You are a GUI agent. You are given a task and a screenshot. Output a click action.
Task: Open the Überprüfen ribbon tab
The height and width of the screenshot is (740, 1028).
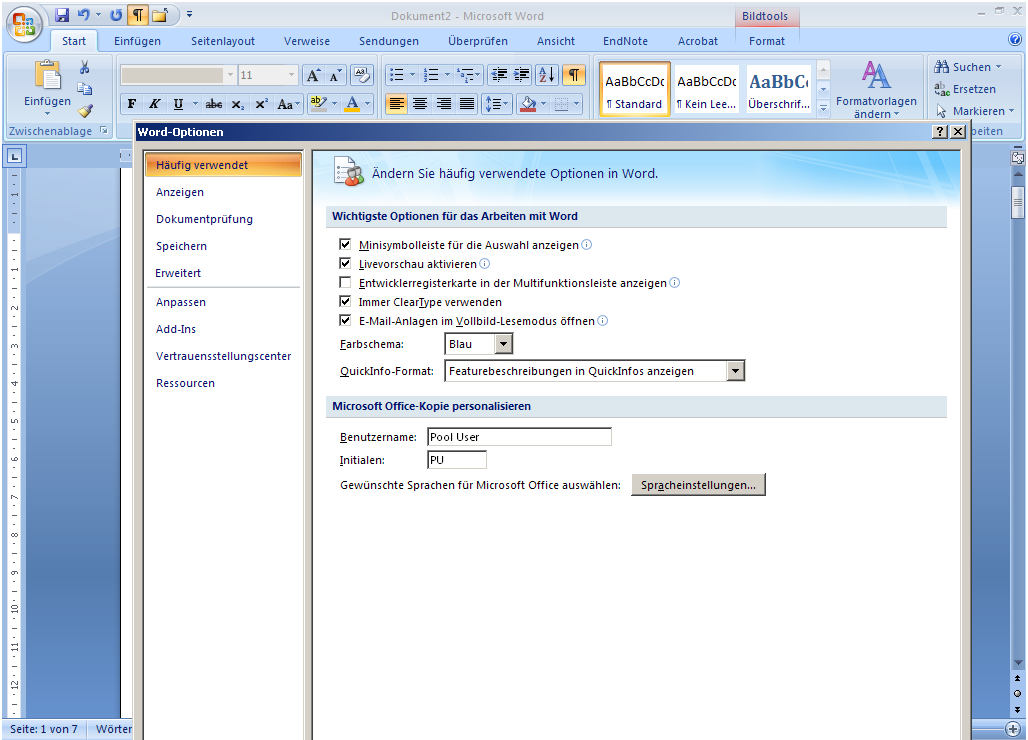(x=478, y=41)
